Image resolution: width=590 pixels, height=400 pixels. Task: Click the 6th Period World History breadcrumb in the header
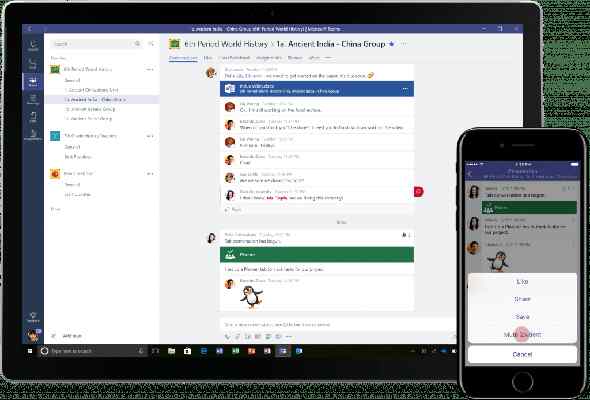click(x=226, y=44)
